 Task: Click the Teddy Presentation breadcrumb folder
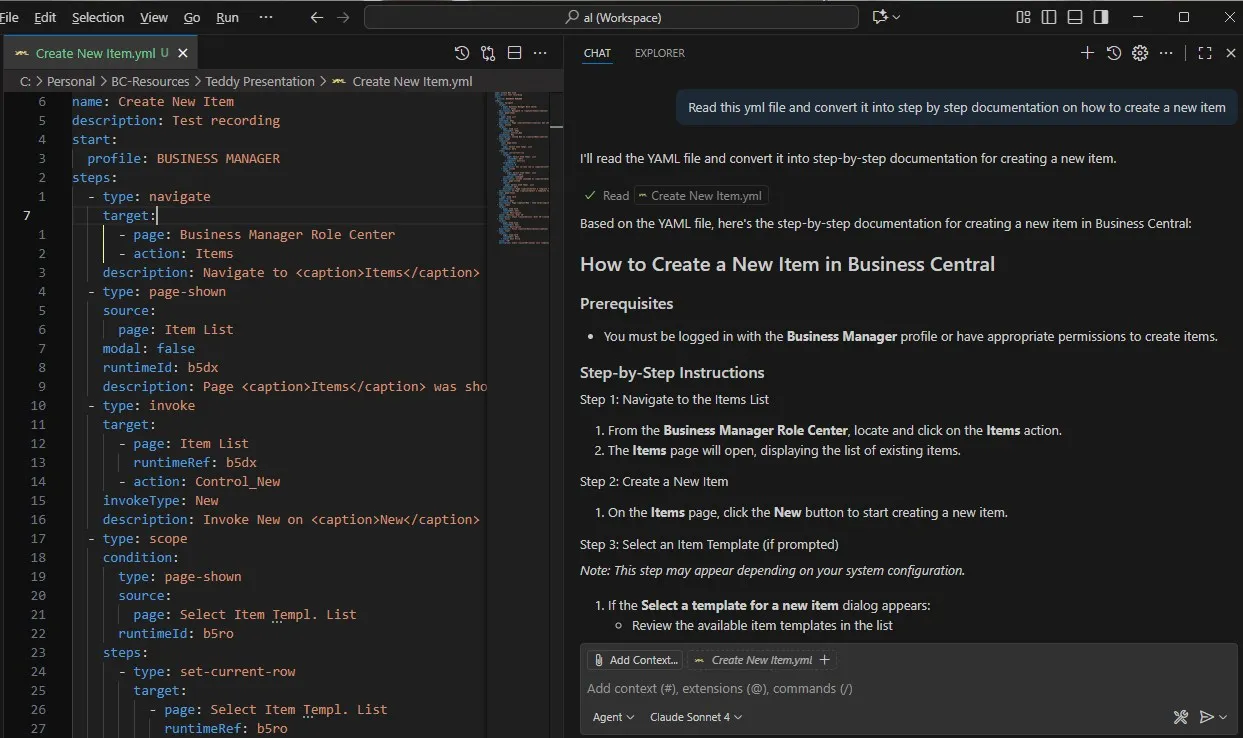tap(260, 81)
